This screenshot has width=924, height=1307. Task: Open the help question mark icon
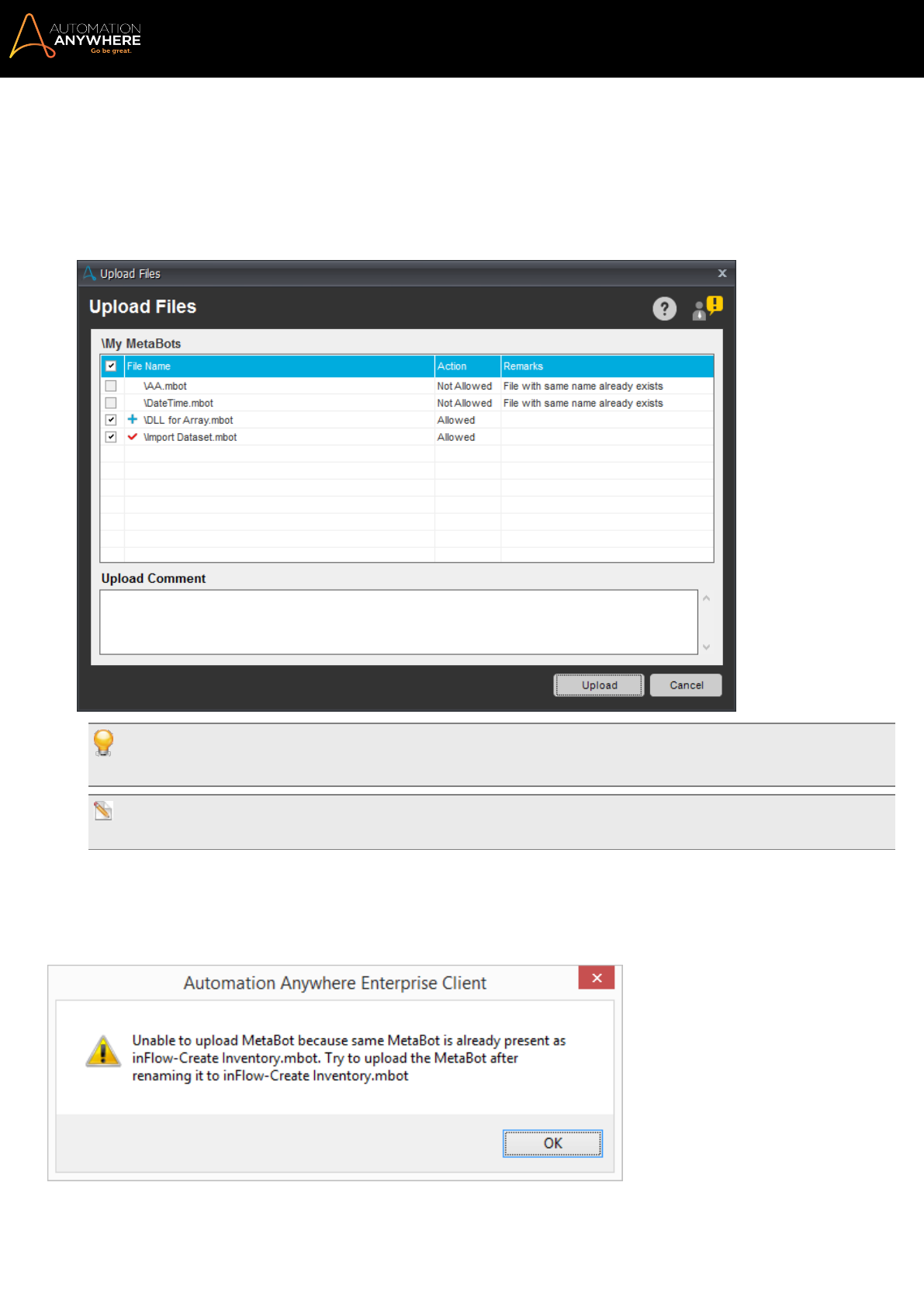tap(664, 309)
